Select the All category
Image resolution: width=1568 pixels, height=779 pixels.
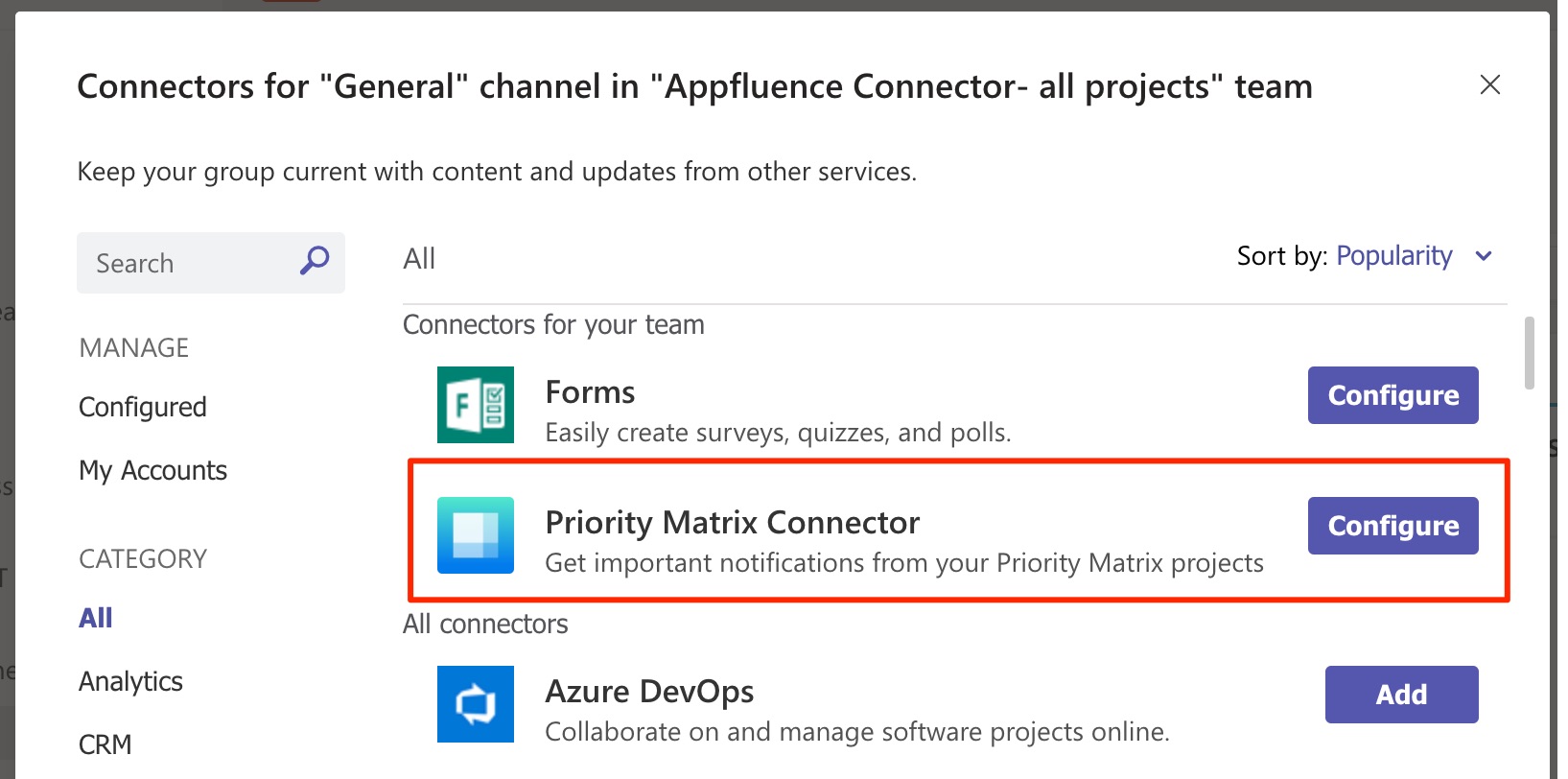[96, 618]
